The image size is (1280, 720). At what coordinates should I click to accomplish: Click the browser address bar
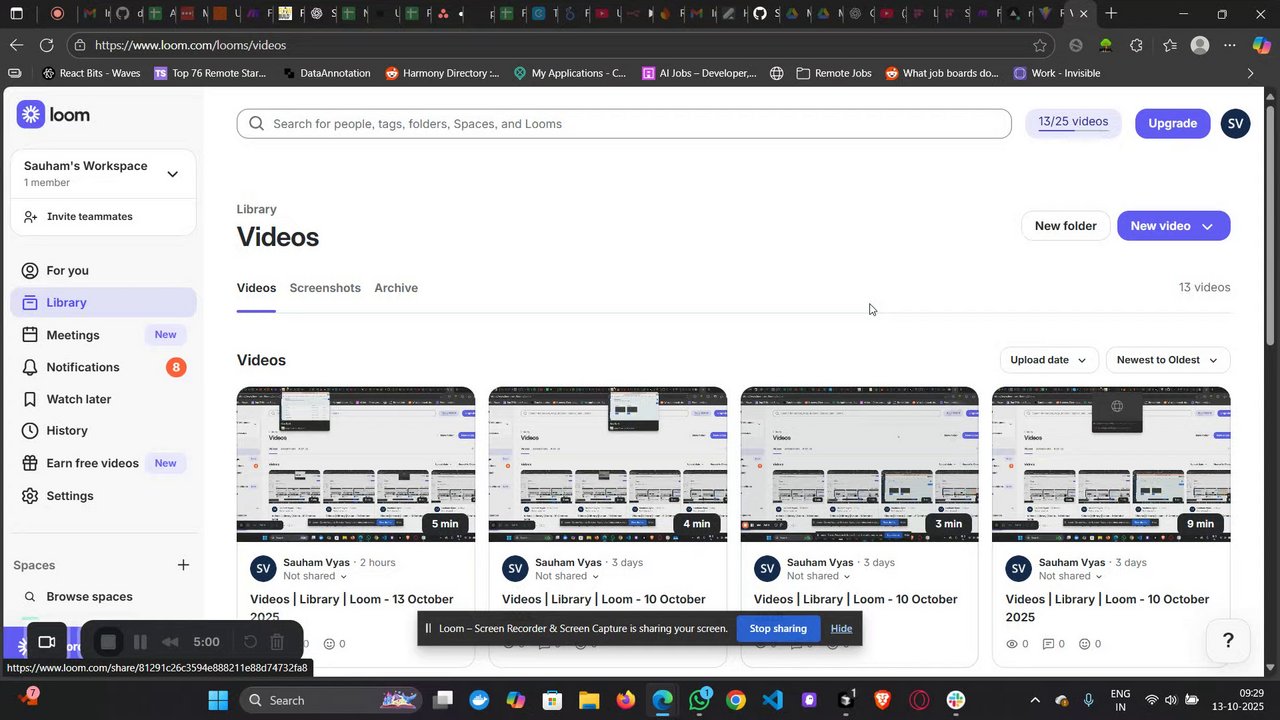(560, 45)
